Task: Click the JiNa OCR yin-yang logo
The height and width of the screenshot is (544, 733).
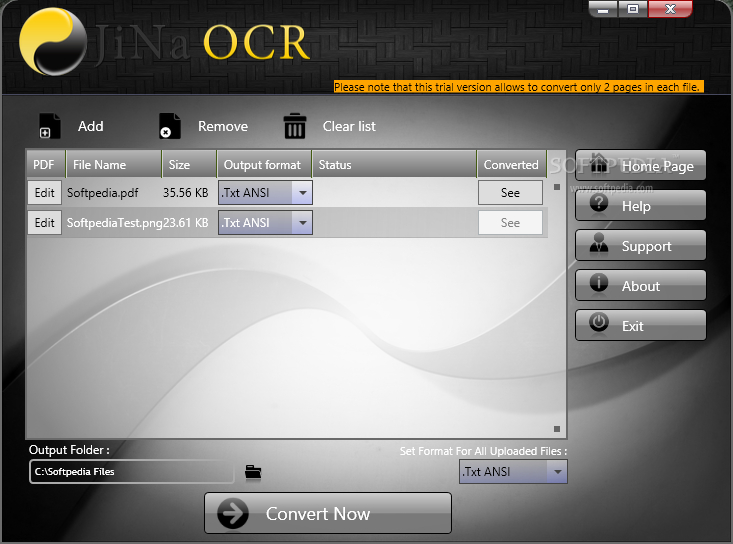Action: pyautogui.click(x=53, y=42)
